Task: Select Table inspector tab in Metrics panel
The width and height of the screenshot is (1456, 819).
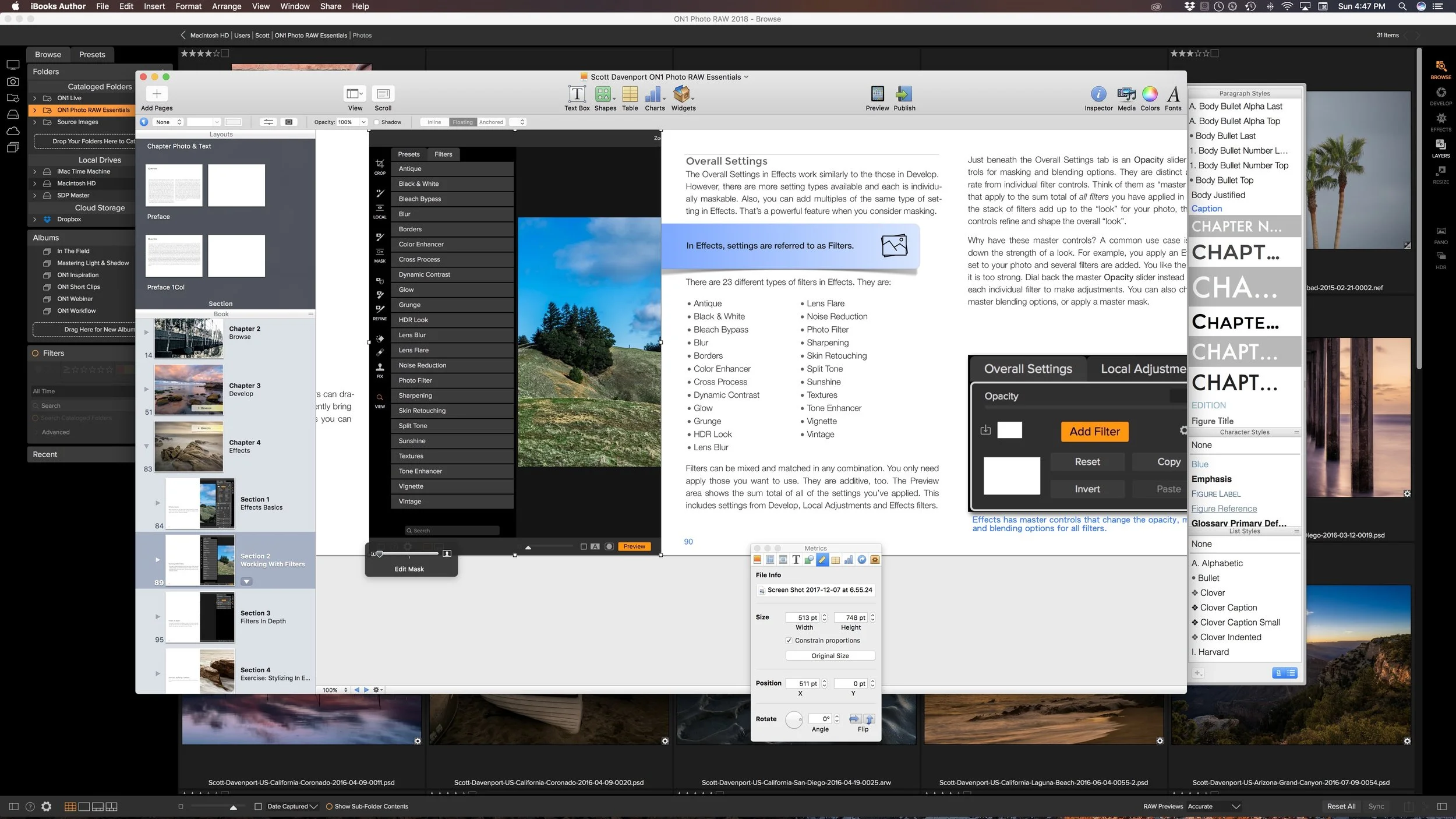Action: click(835, 560)
